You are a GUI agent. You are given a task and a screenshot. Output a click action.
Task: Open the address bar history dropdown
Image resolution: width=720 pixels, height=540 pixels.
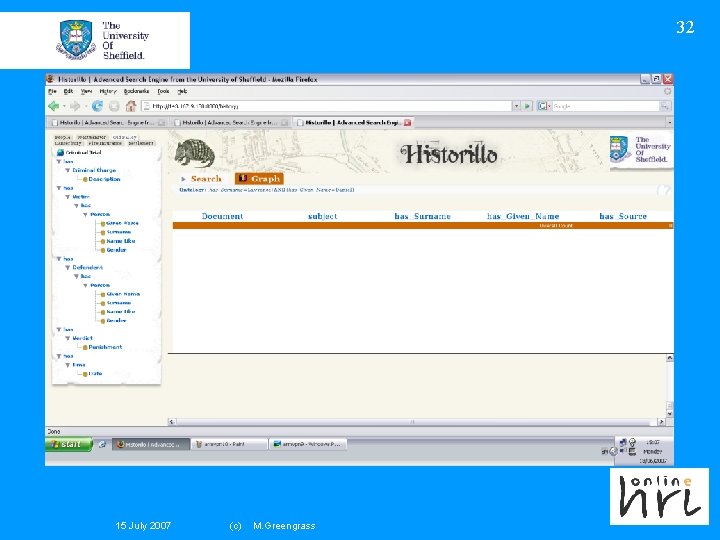[x=517, y=106]
